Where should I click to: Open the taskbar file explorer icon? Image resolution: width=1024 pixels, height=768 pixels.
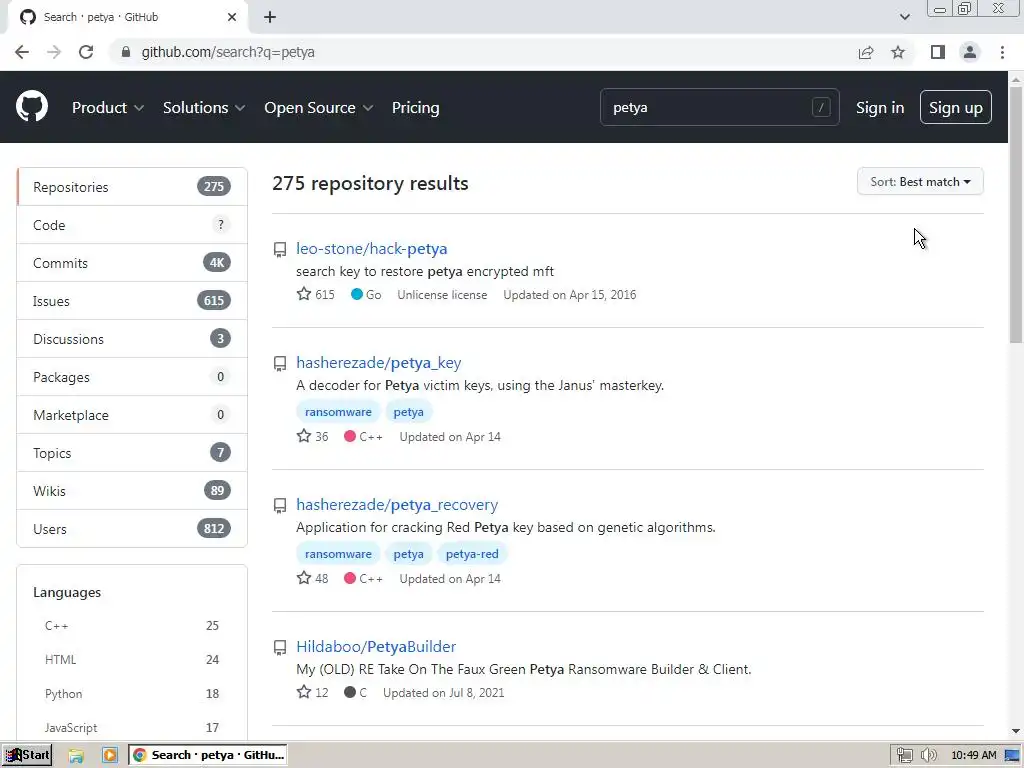click(x=76, y=756)
